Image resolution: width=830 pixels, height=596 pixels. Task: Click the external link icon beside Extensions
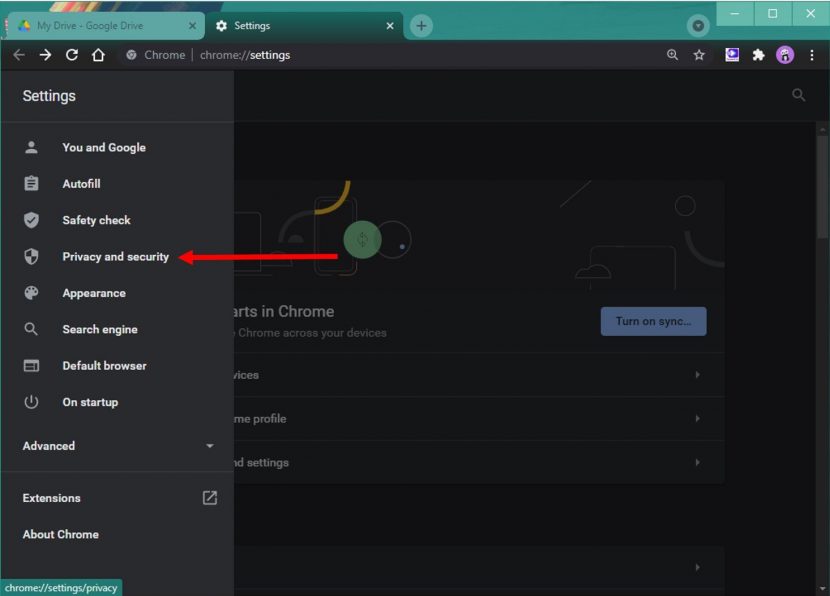pyautogui.click(x=210, y=498)
